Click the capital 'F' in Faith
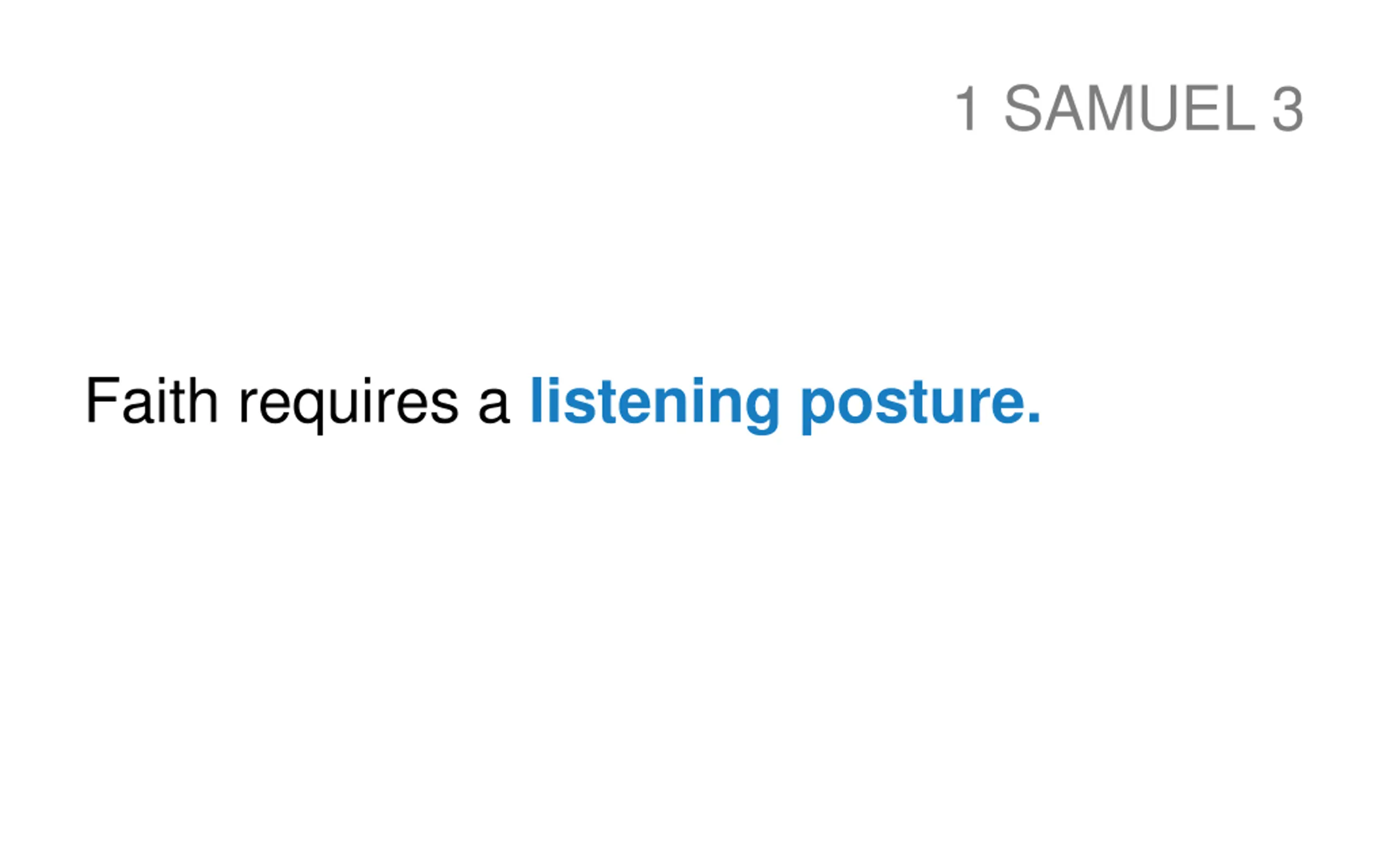This screenshot has width=1389, height=868. point(103,401)
